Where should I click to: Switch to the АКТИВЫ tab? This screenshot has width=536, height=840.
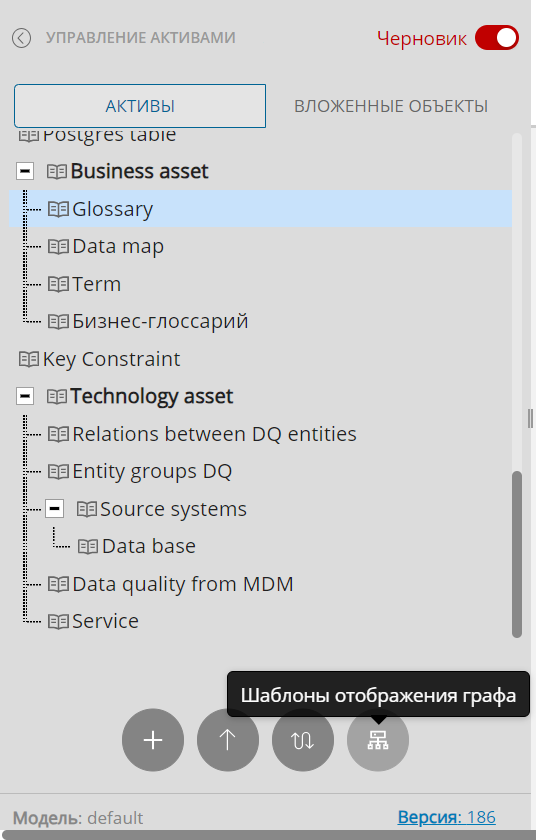(140, 106)
